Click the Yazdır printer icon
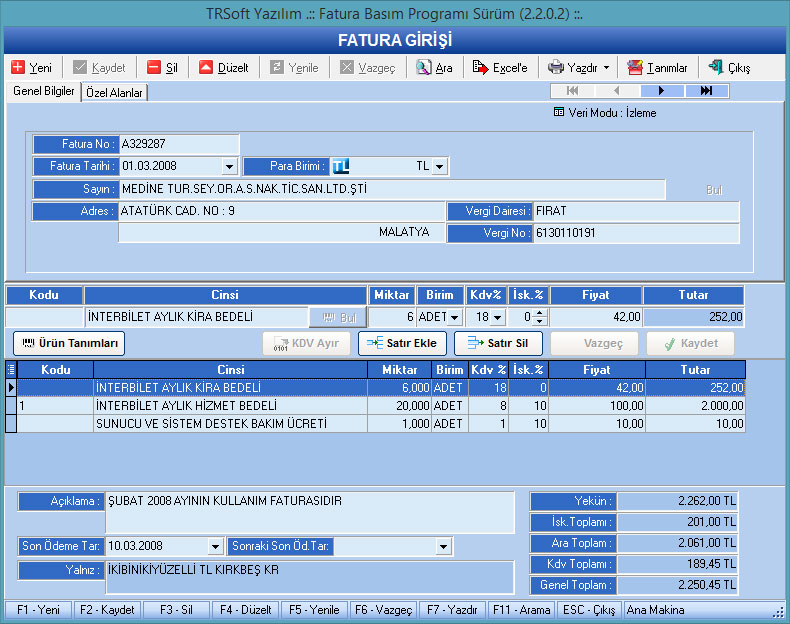Viewport: 790px width, 624px height. pyautogui.click(x=555, y=67)
